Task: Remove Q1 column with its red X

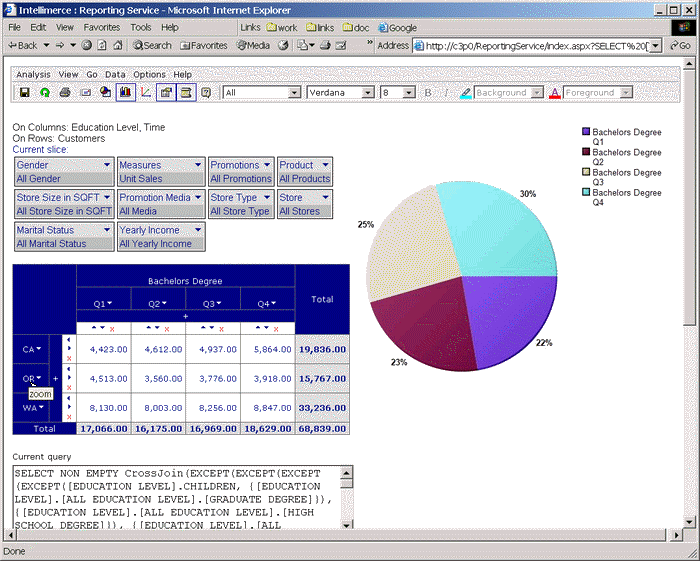Action: [x=112, y=329]
